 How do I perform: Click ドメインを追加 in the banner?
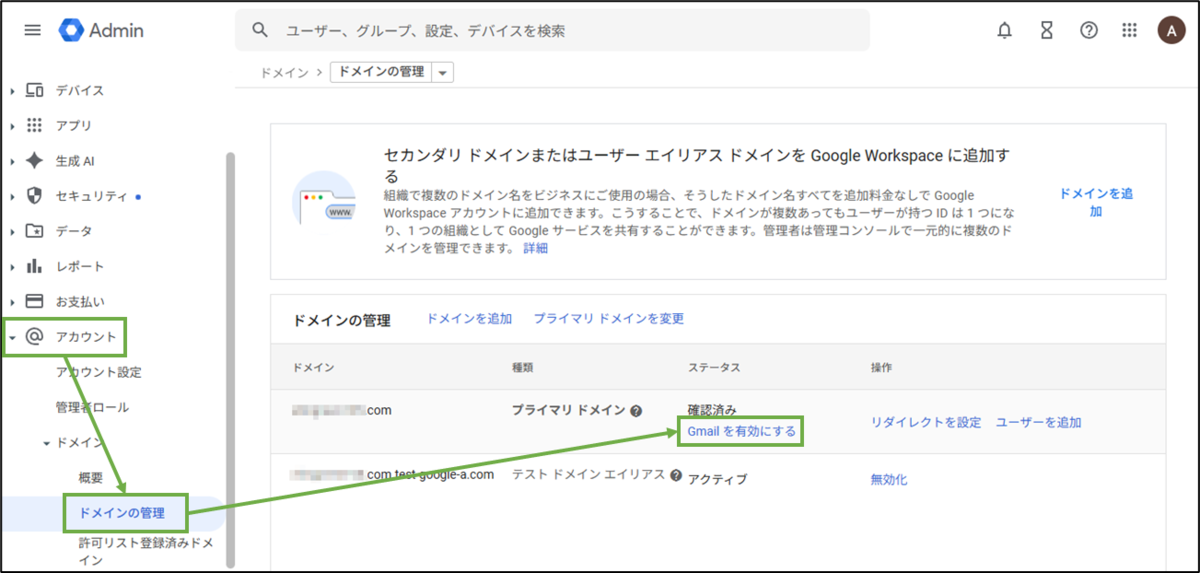(x=1096, y=202)
